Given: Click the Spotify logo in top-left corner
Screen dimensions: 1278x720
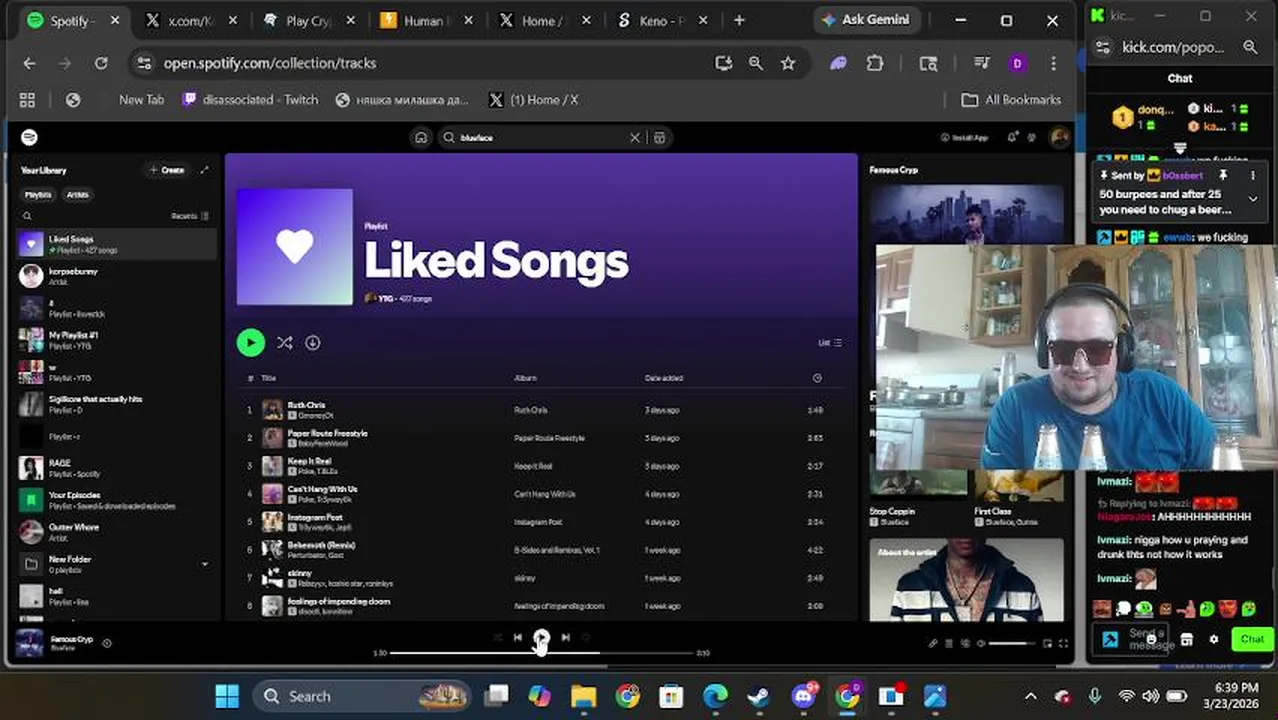Looking at the screenshot, I should tap(30, 137).
